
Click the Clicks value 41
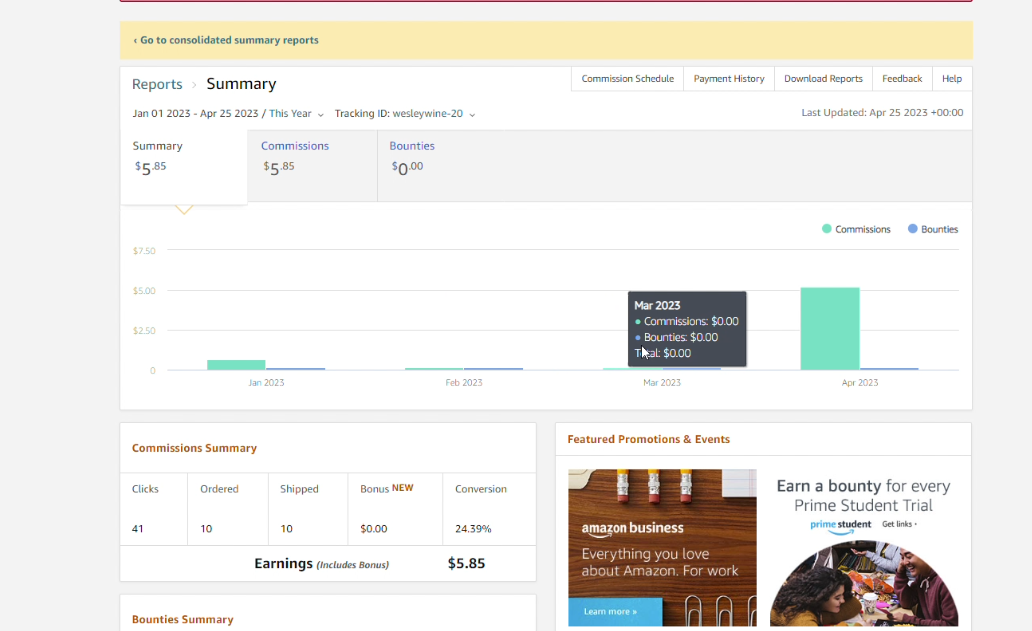pos(138,528)
